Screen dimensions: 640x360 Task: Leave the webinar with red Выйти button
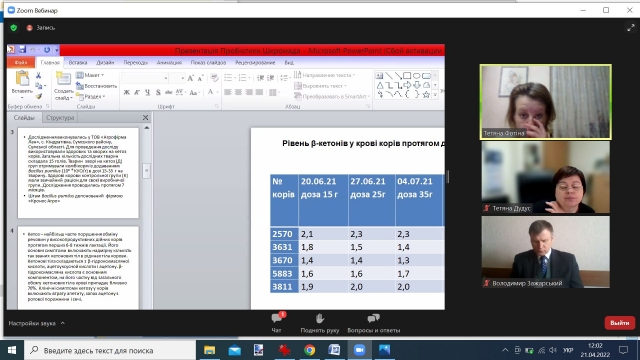pyautogui.click(x=620, y=322)
